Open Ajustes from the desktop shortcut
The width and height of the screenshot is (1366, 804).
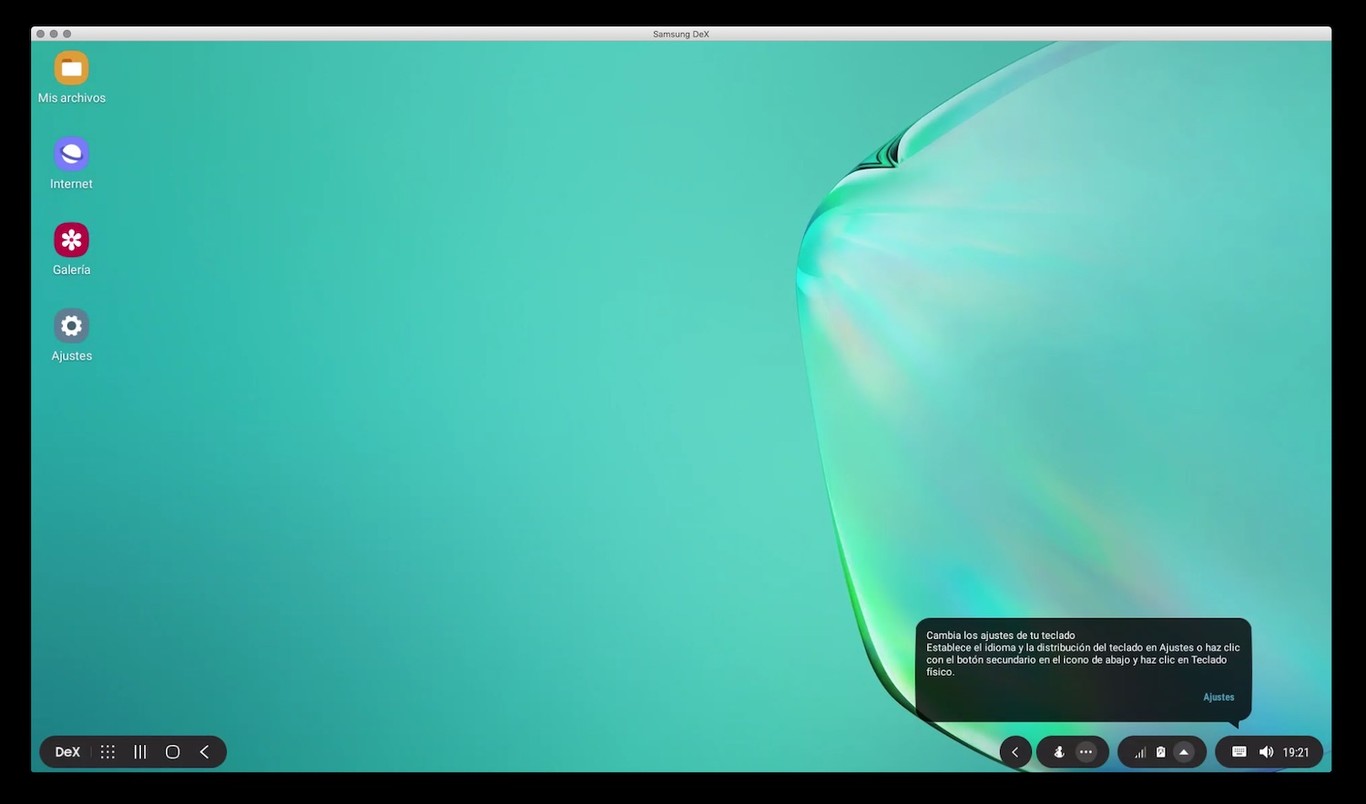pos(71,326)
